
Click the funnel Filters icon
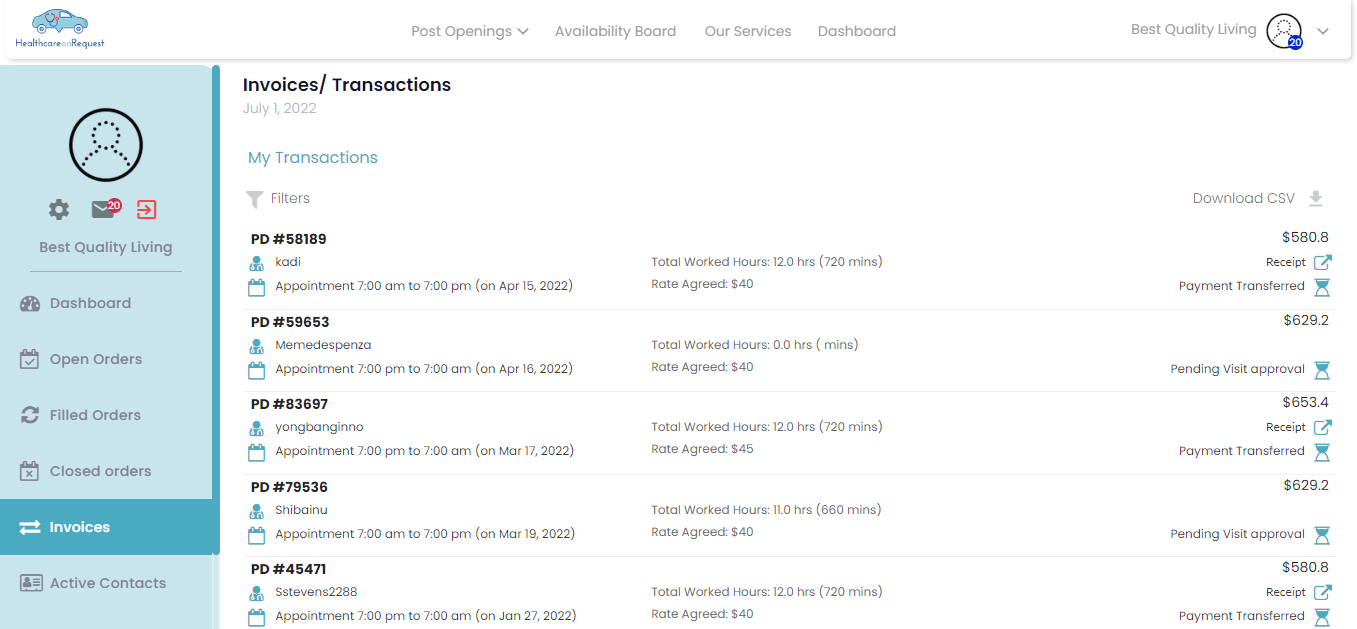(x=255, y=199)
